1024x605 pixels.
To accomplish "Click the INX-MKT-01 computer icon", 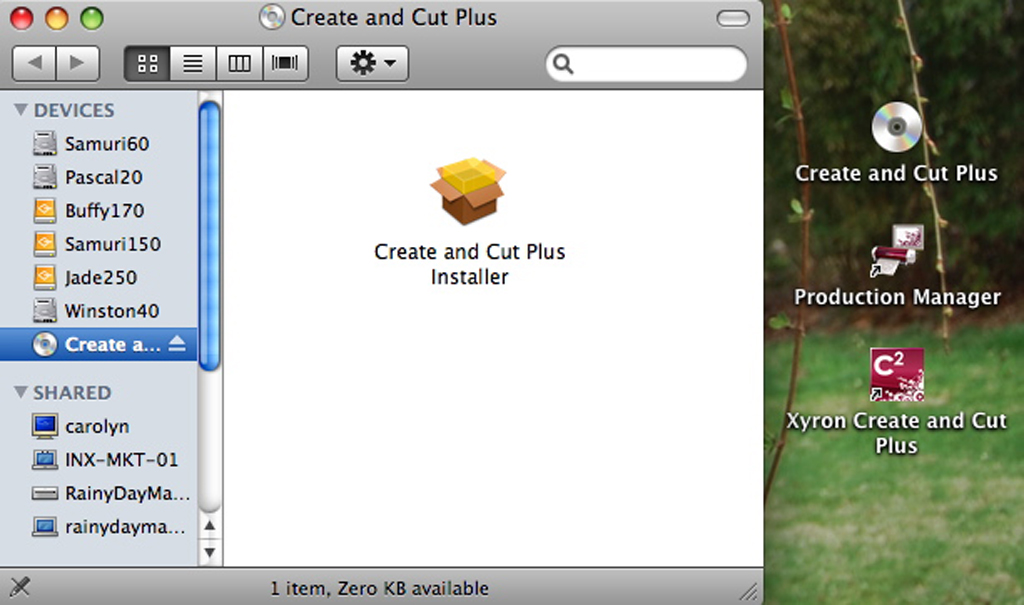I will pyautogui.click(x=44, y=459).
